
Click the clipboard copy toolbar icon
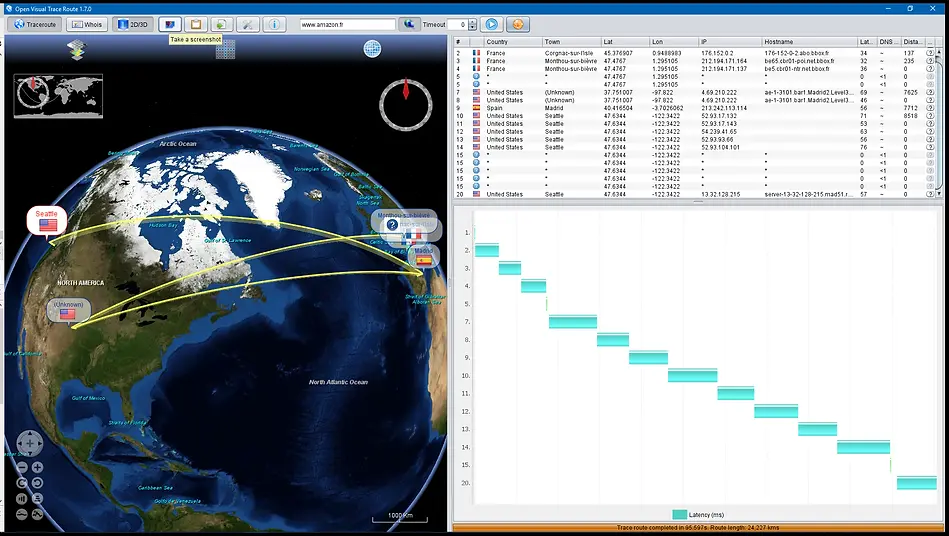coord(195,24)
